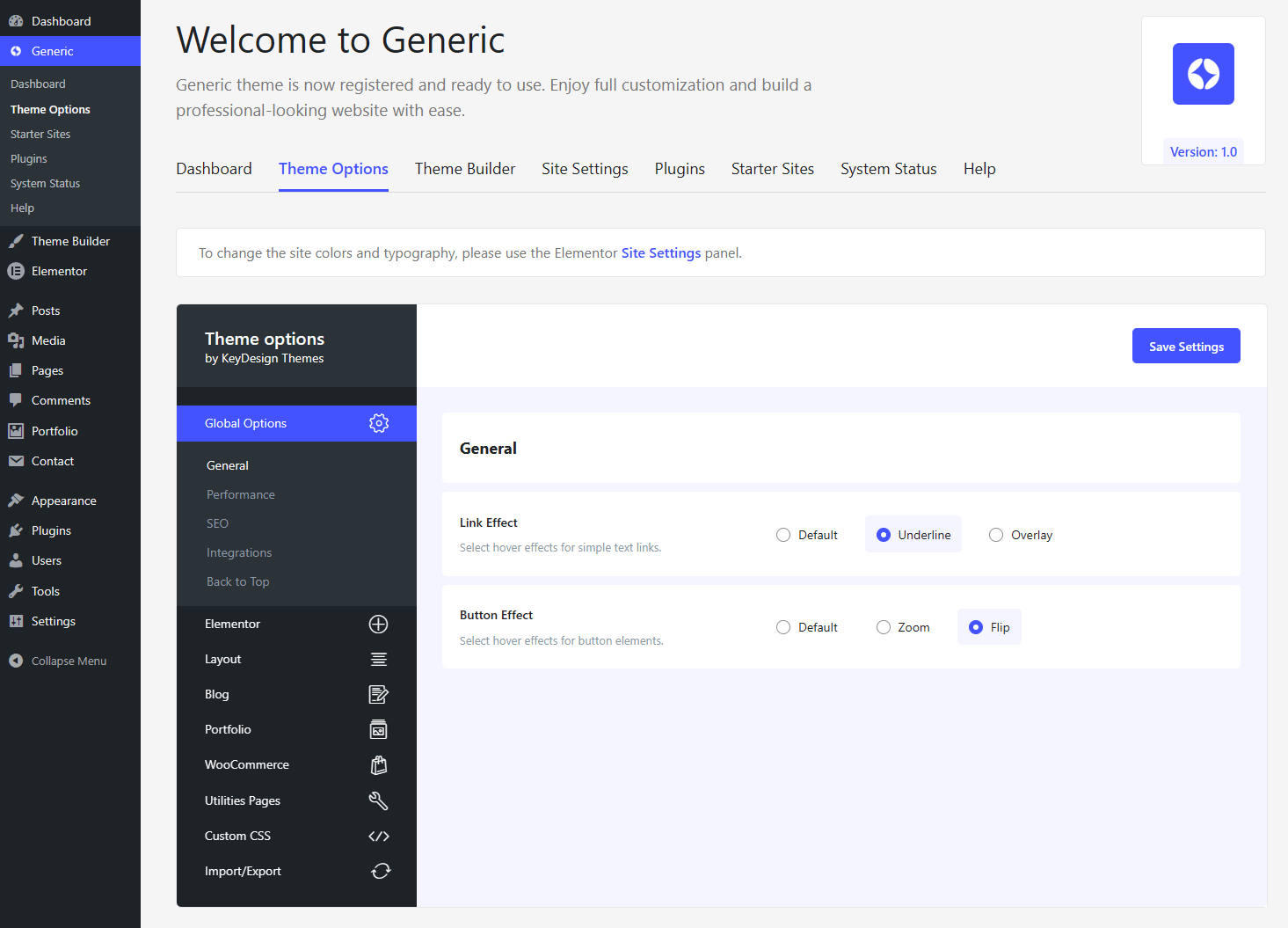Click the Import/Export refresh icon
1288x928 pixels.
point(381,871)
